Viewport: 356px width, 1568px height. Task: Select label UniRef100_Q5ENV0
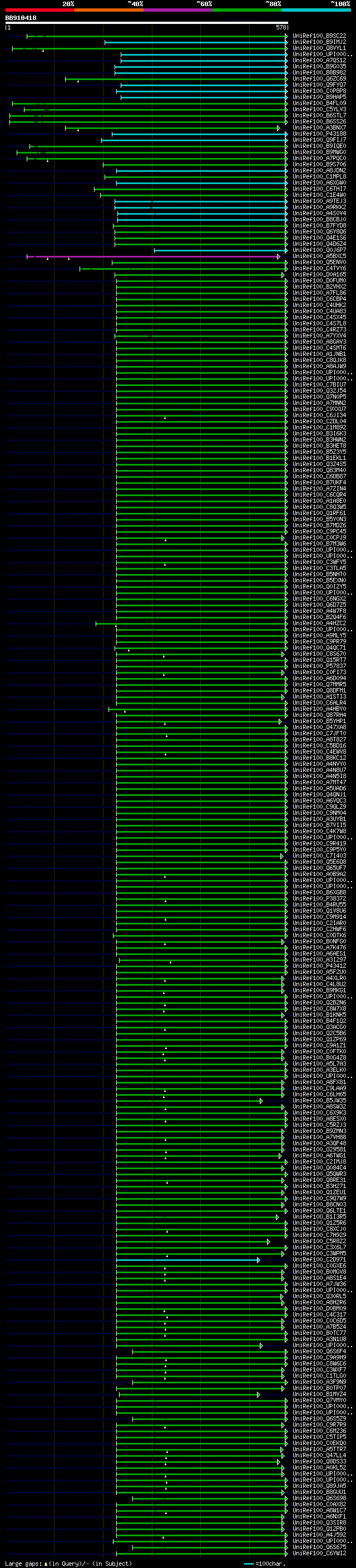point(319,263)
